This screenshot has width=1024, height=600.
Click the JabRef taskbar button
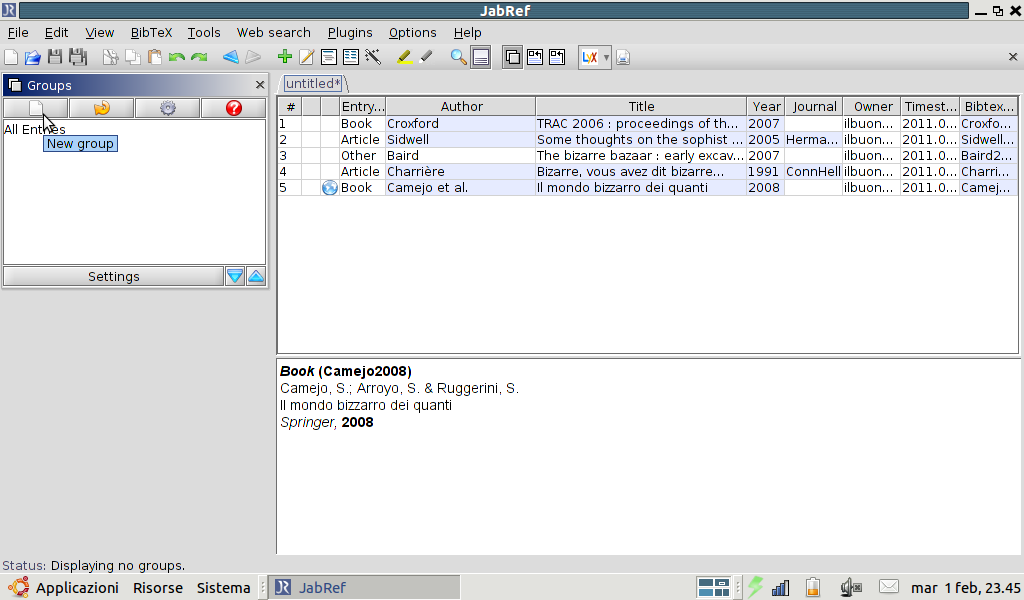pyautogui.click(x=364, y=588)
